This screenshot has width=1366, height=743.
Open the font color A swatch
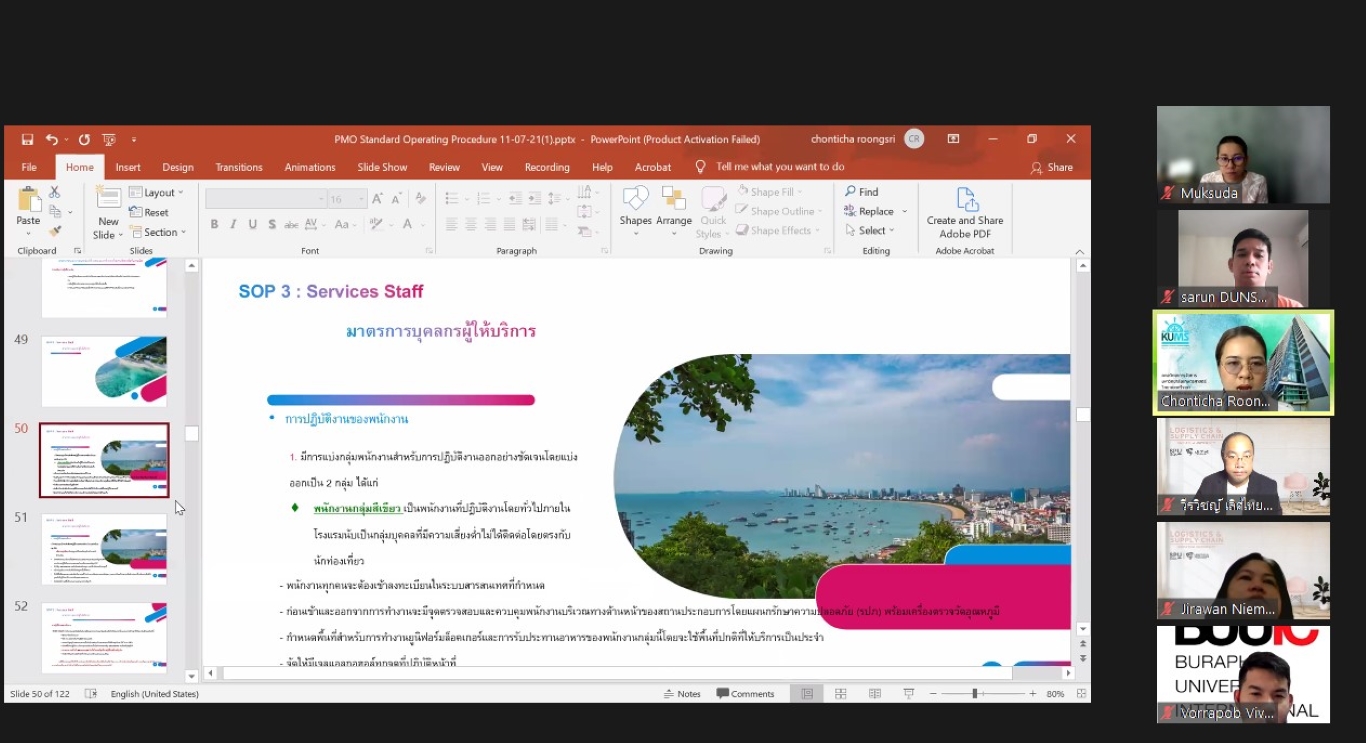pos(408,224)
